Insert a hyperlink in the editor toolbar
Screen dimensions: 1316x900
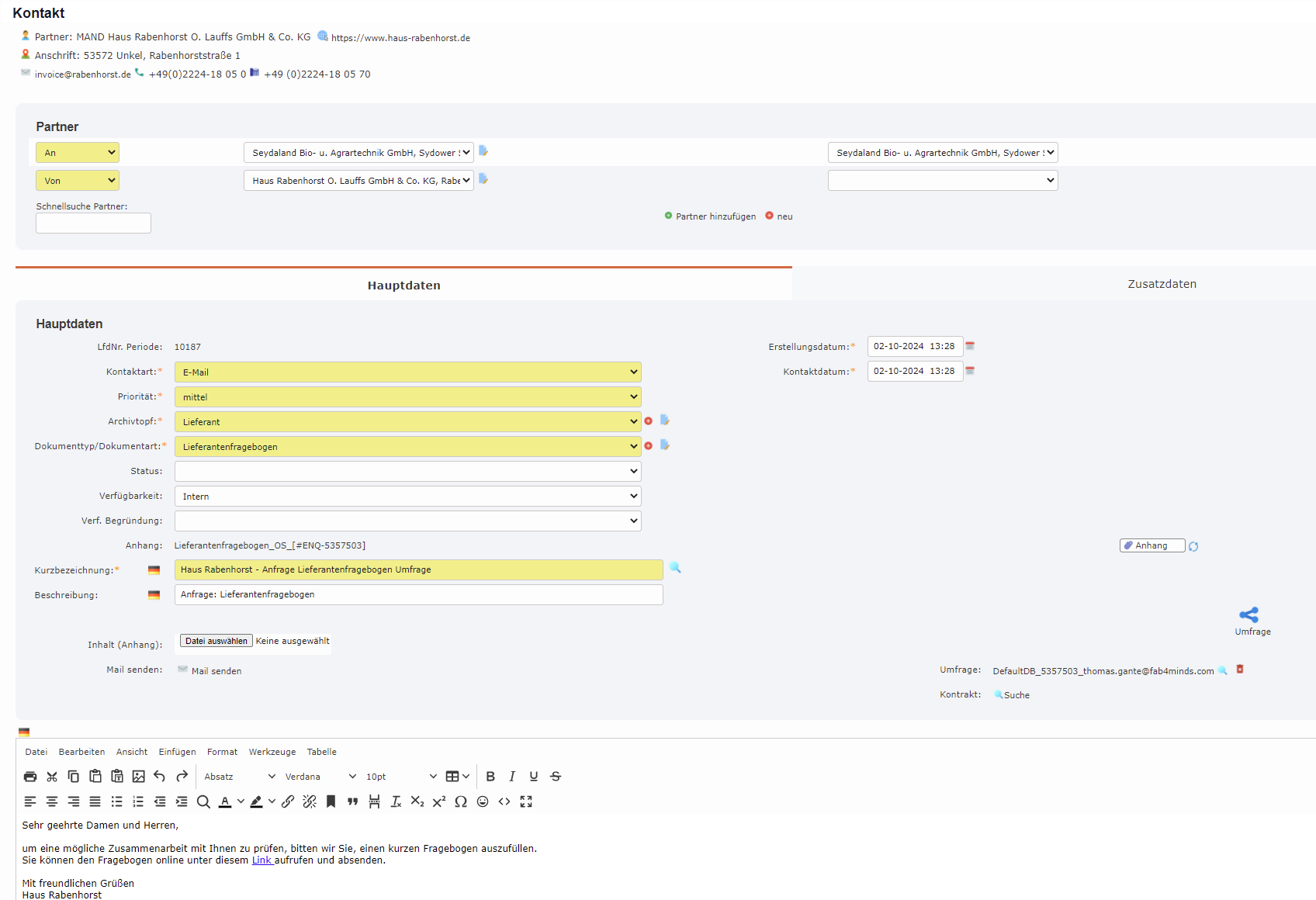click(x=288, y=801)
